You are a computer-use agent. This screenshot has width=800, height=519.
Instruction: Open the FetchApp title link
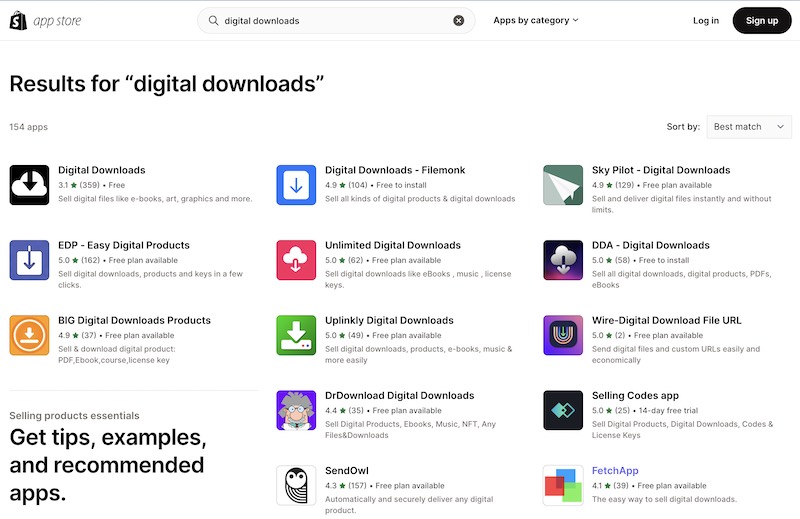coord(615,471)
